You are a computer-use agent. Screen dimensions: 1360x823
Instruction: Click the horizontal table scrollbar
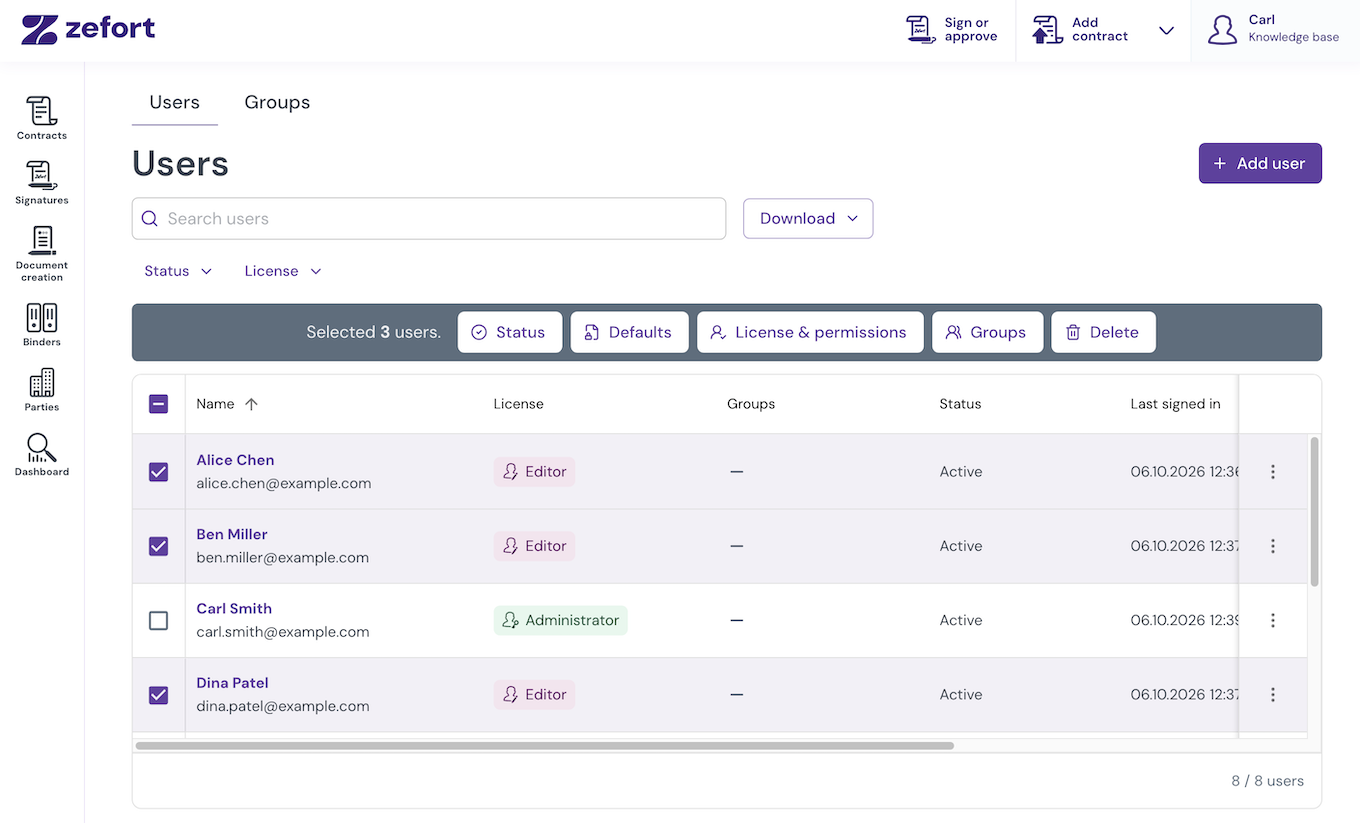[544, 745]
